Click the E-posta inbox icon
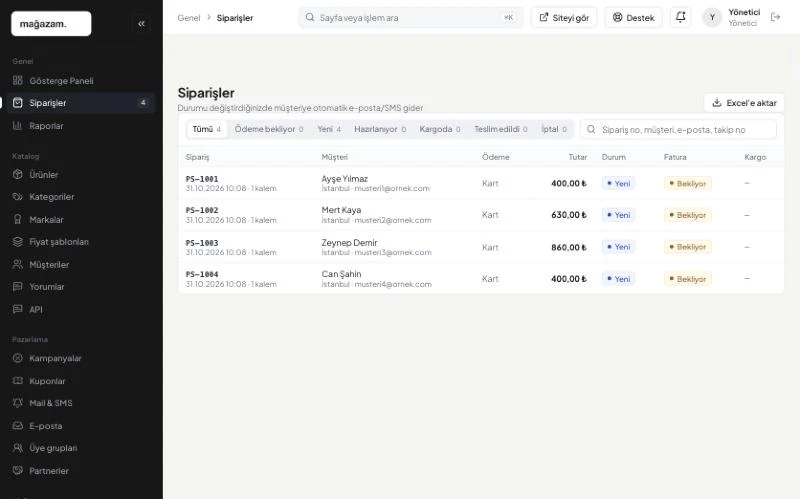The height and width of the screenshot is (499, 800). 18,426
